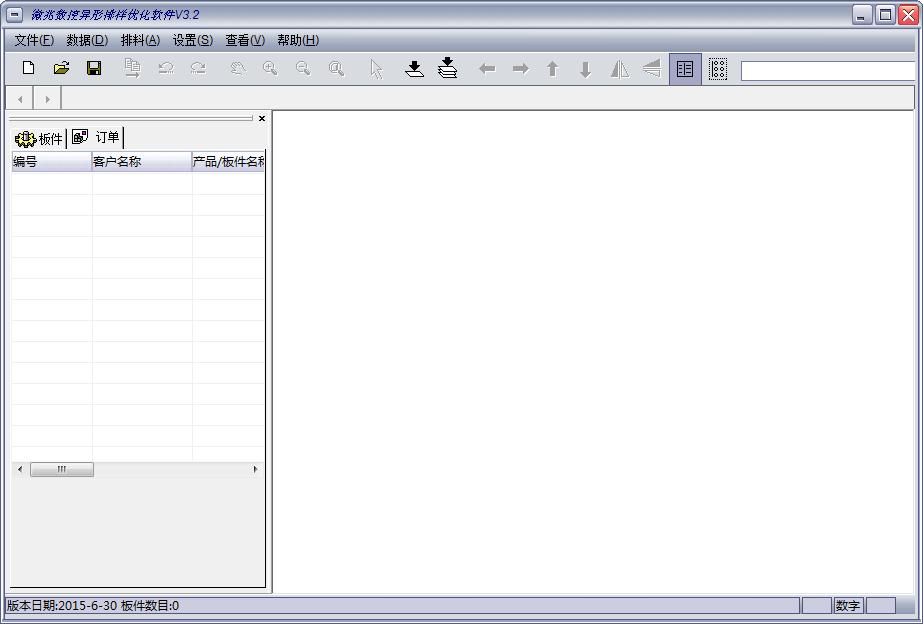Image resolution: width=923 pixels, height=624 pixels.
Task: Switch to the 板件 tab
Action: 40,138
